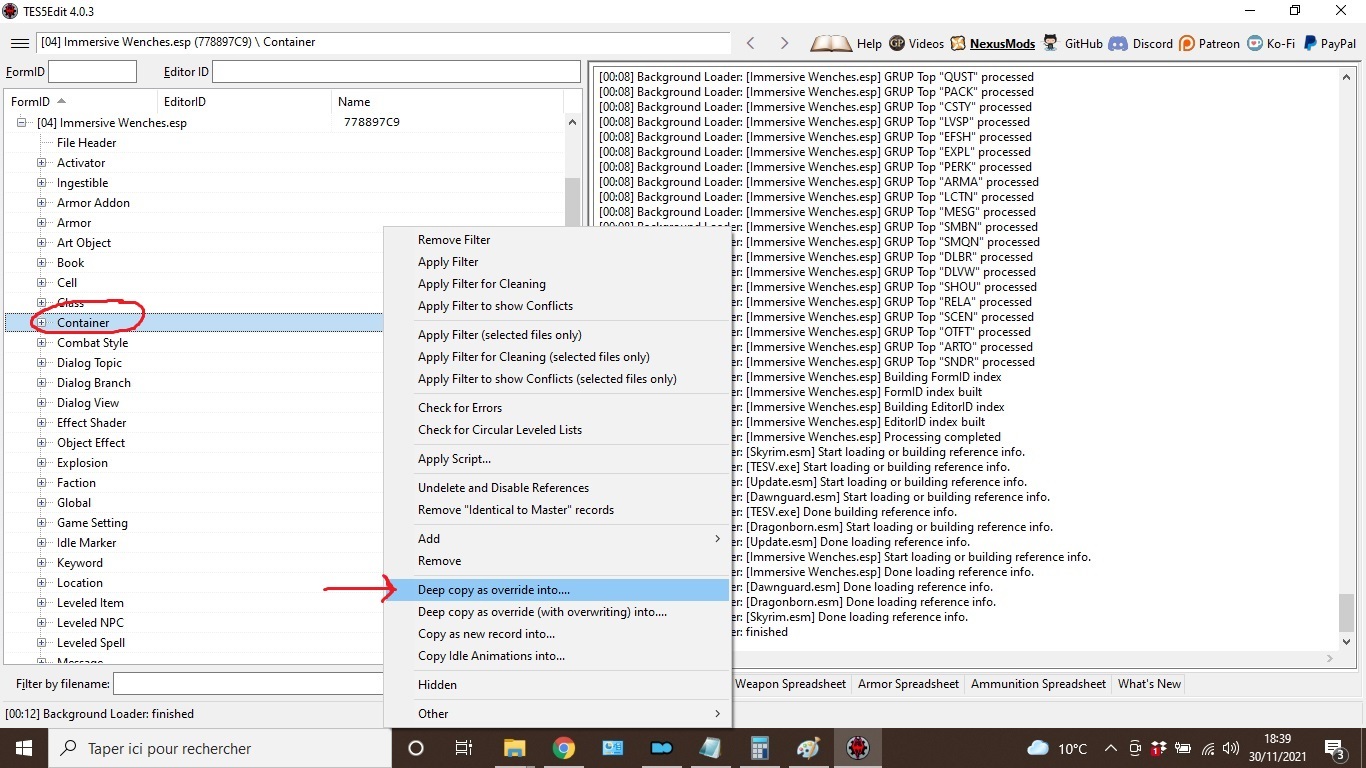
Task: Open Calculator from the taskbar
Action: 760,748
